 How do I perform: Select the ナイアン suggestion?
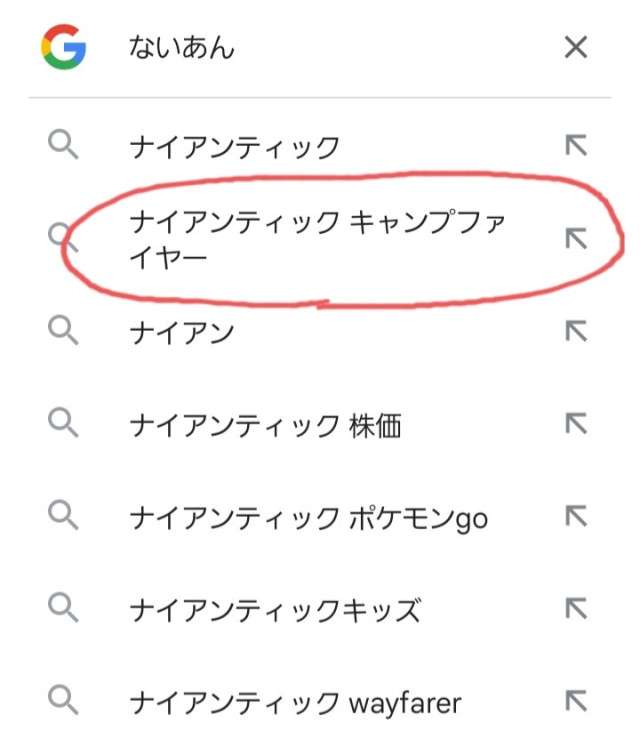181,333
